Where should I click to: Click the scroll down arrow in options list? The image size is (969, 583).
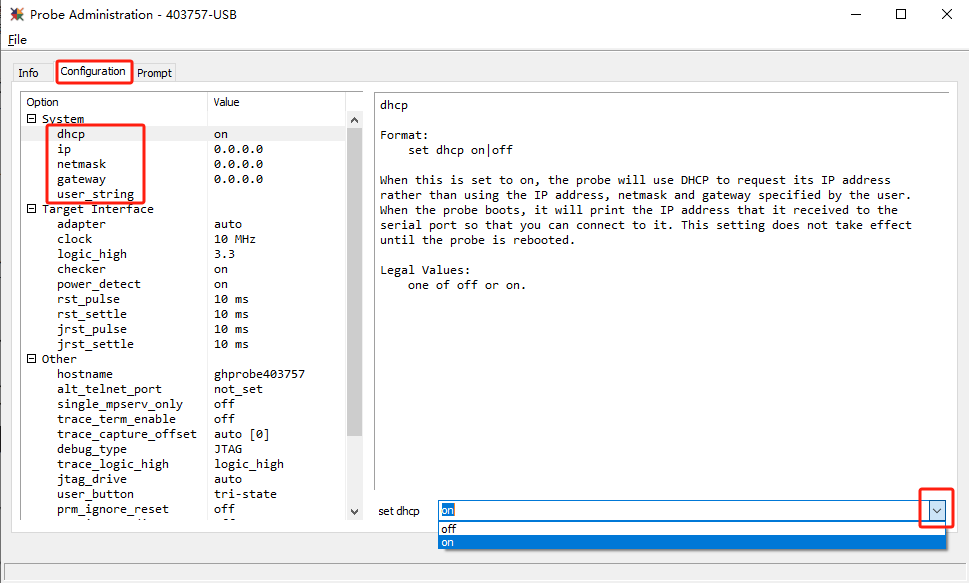pyautogui.click(x=354, y=511)
